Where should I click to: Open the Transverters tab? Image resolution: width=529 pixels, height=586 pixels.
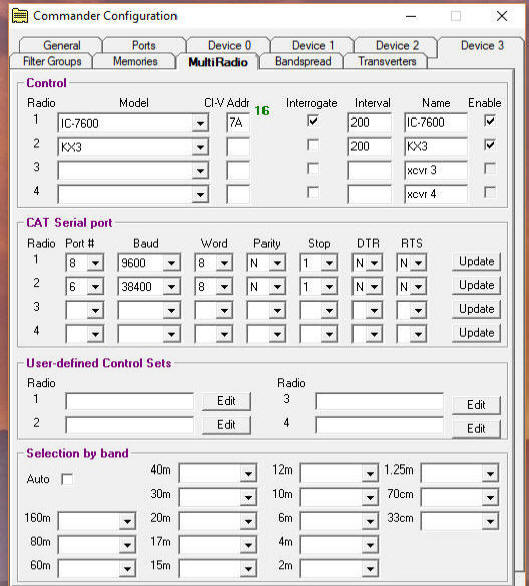[x=387, y=61]
